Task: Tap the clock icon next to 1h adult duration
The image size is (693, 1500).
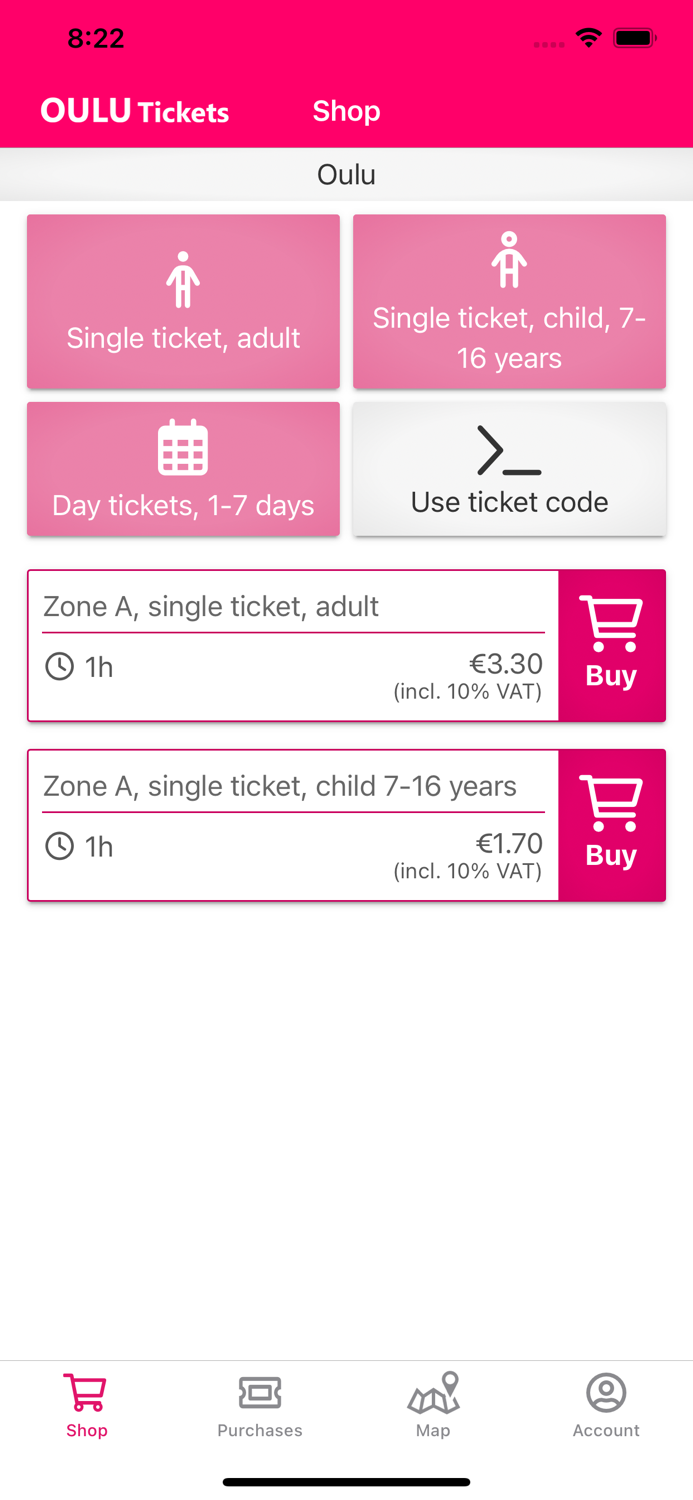Action: point(57,667)
